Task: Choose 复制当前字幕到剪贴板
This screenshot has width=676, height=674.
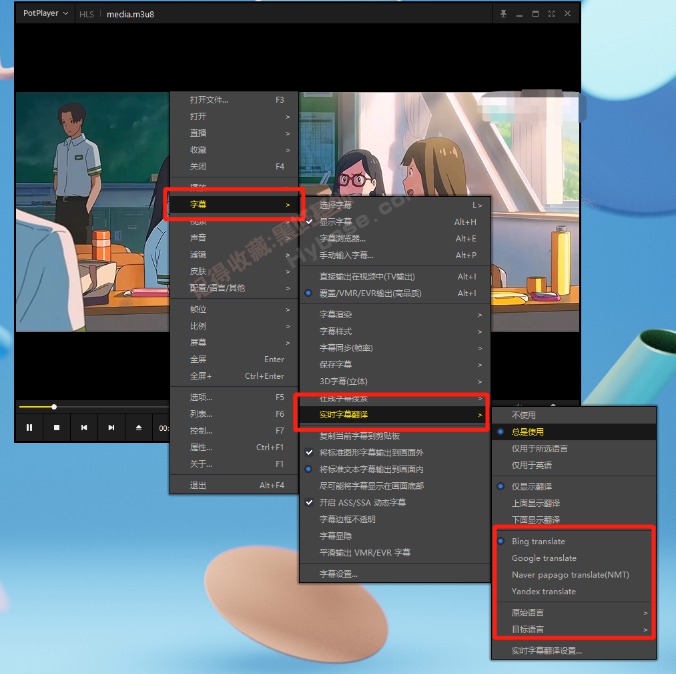Action: tap(395, 436)
